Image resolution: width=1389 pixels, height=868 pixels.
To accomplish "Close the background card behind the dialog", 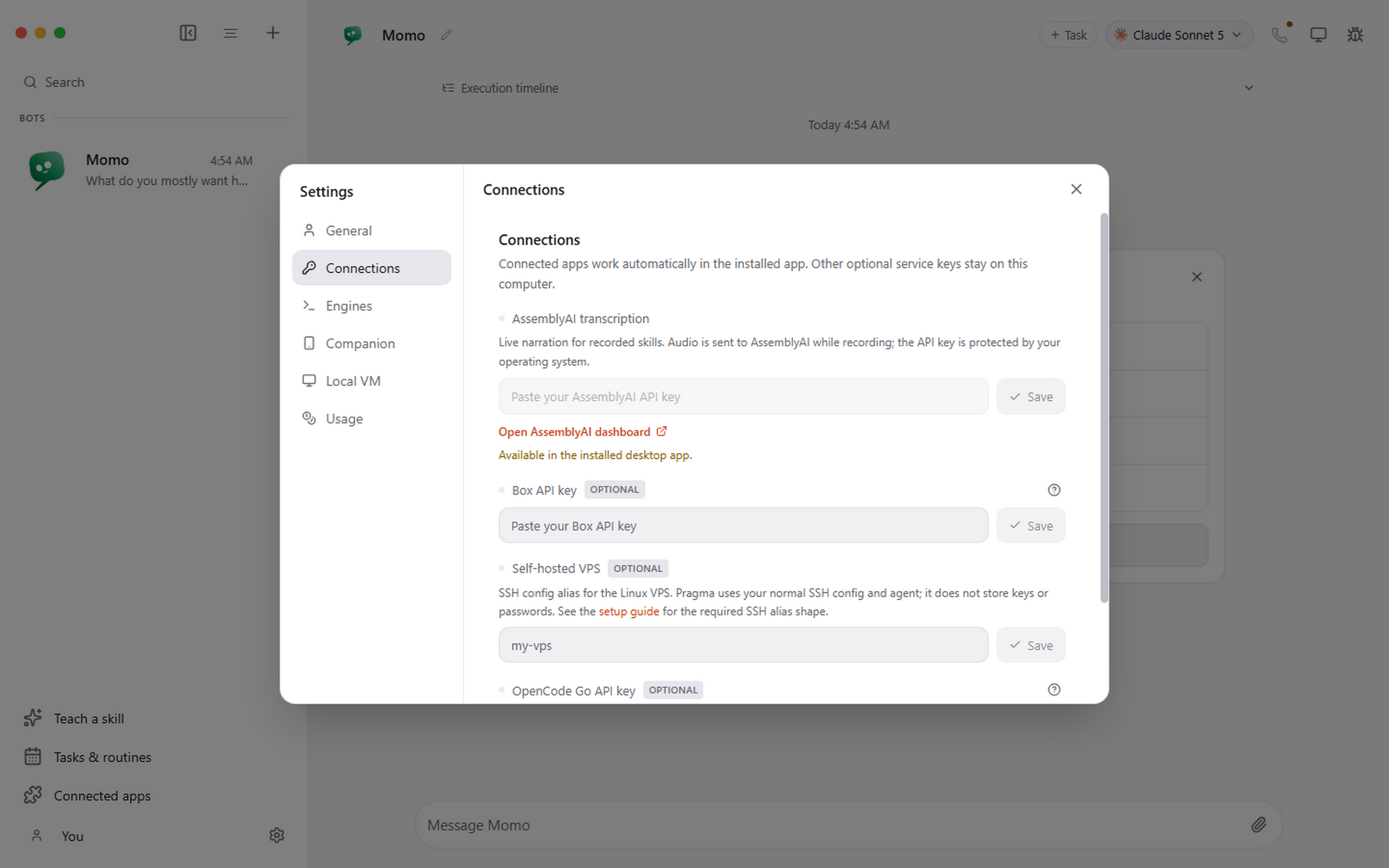I will pos(1196,277).
